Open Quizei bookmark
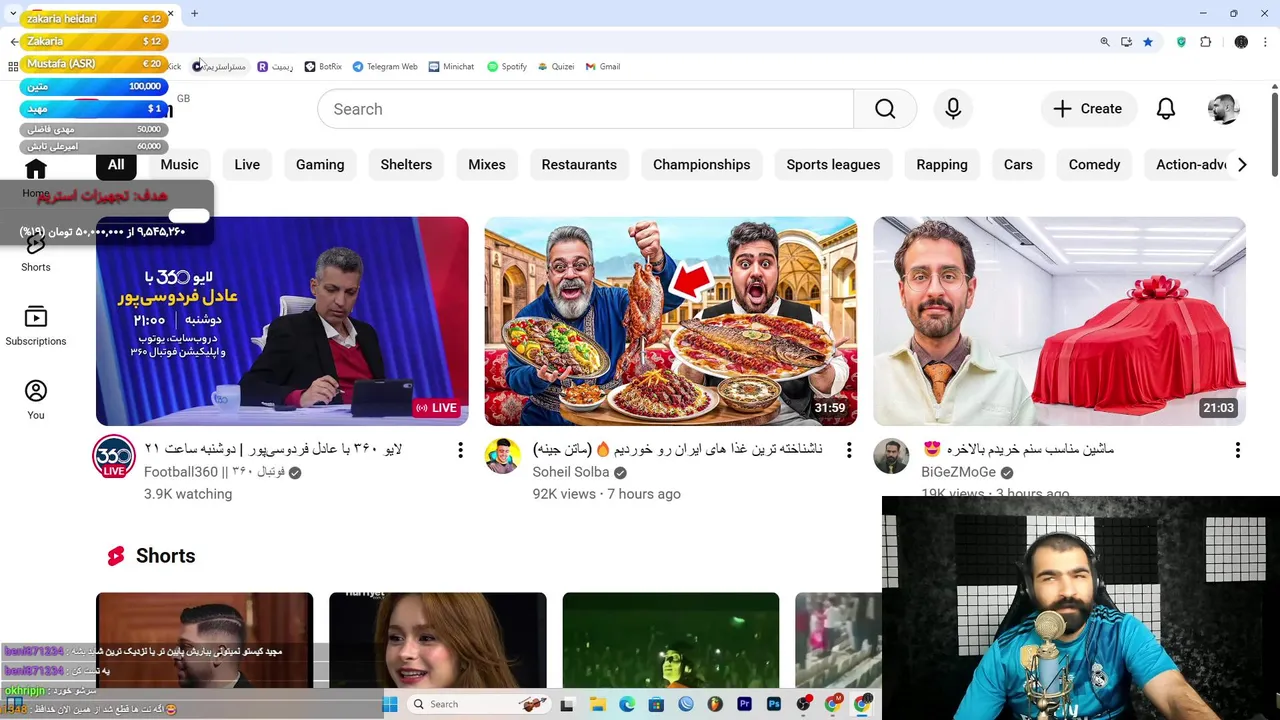 pos(556,67)
